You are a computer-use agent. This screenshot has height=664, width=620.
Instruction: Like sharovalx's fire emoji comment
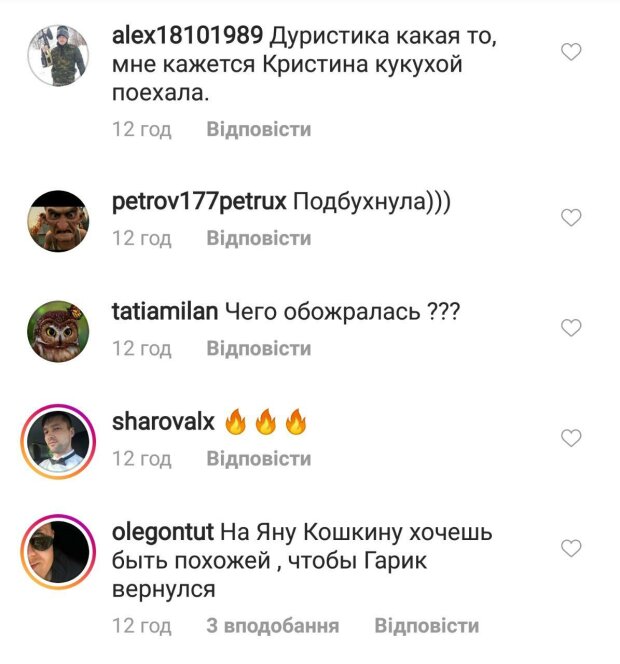point(571,438)
